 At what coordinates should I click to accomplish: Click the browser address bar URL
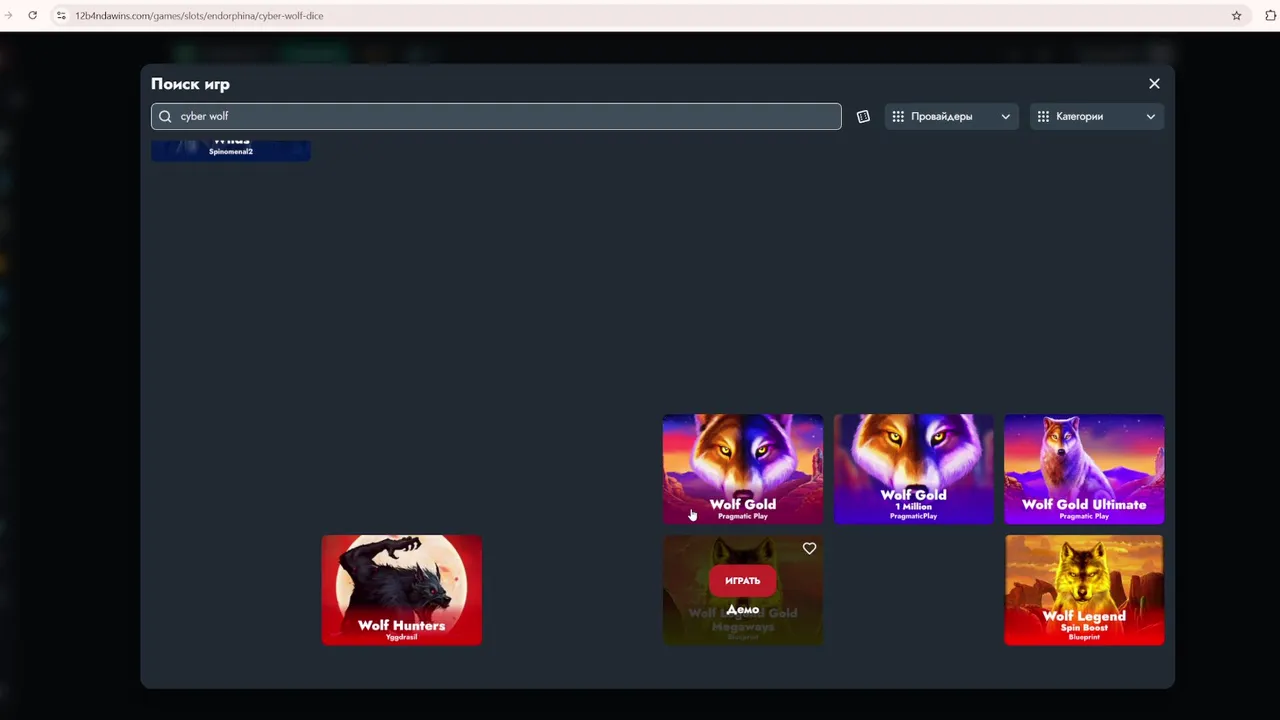coord(199,16)
